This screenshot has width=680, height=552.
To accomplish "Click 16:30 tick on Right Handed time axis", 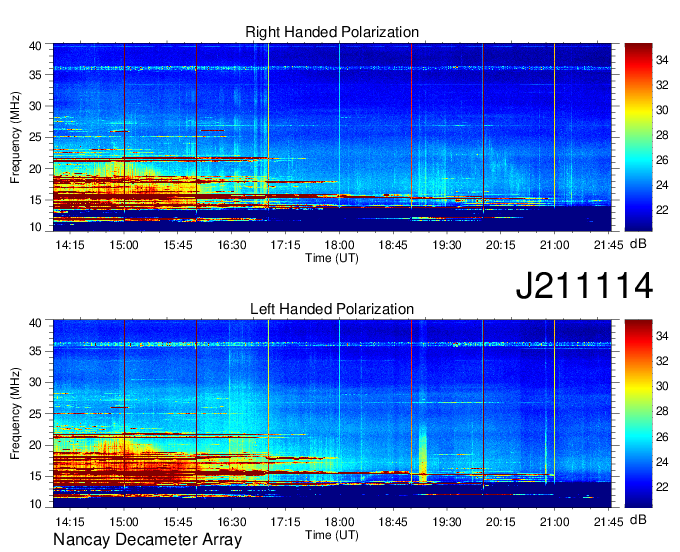I will click(x=232, y=245).
